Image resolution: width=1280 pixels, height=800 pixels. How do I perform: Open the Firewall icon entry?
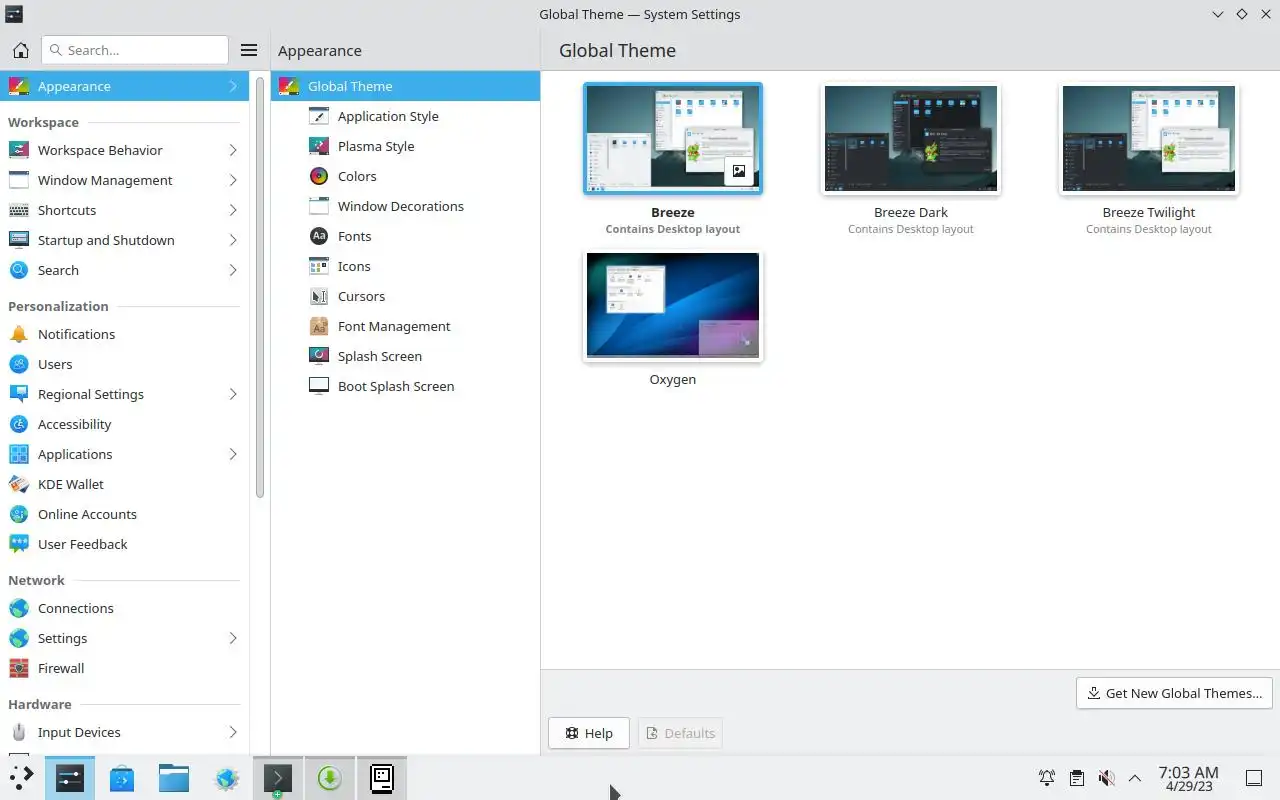19,668
